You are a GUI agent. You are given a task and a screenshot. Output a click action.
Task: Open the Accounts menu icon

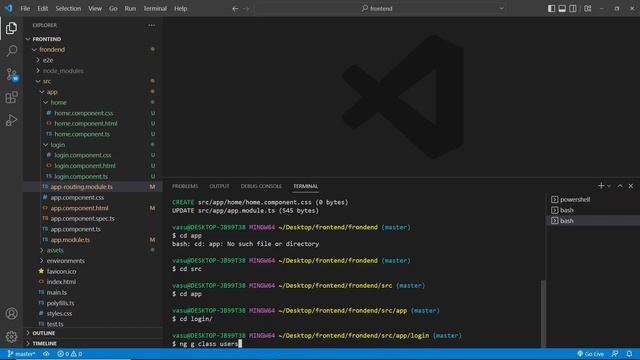coord(11,313)
